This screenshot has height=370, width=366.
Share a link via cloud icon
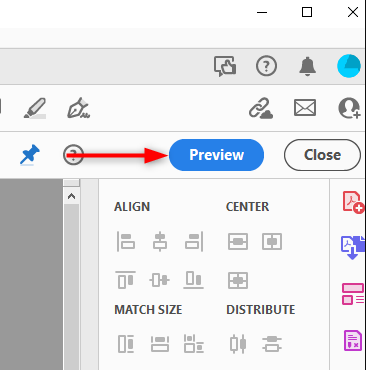[x=261, y=108]
